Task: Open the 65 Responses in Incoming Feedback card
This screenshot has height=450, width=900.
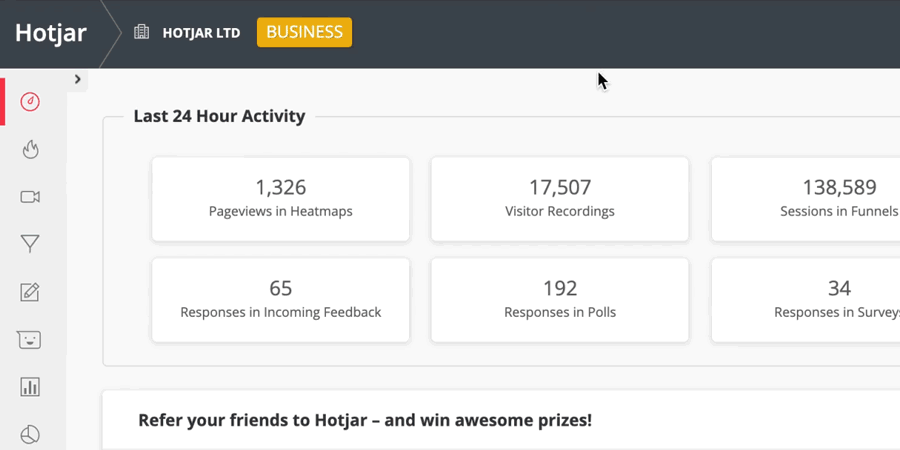Action: point(281,300)
